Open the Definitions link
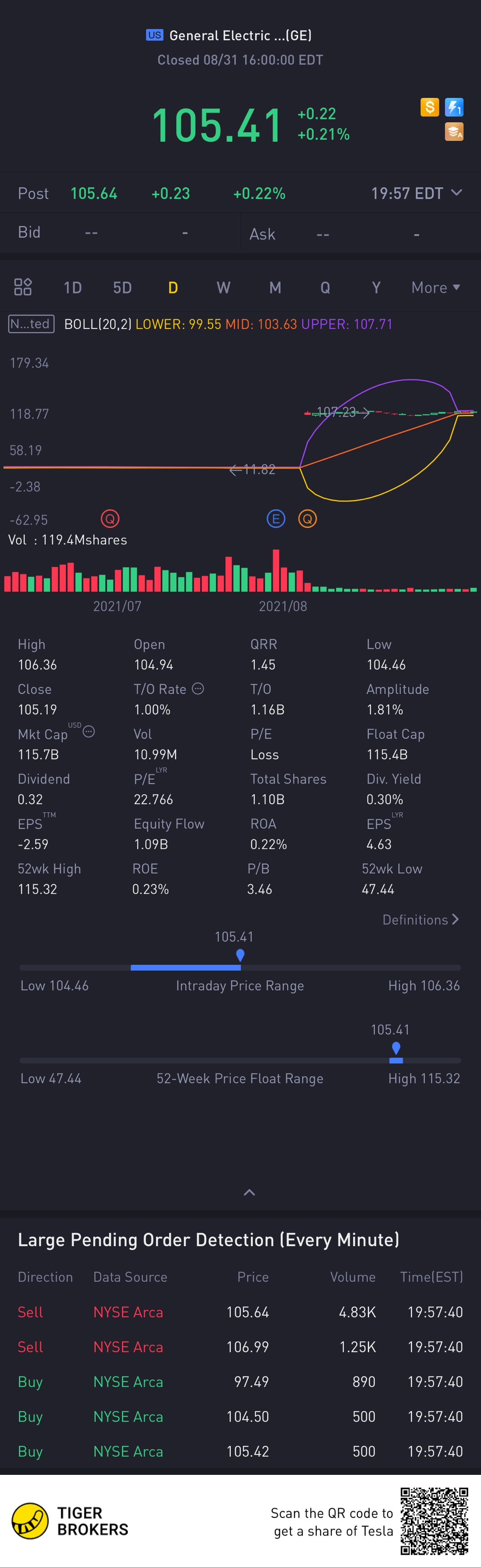The height and width of the screenshot is (1568, 481). point(420,919)
